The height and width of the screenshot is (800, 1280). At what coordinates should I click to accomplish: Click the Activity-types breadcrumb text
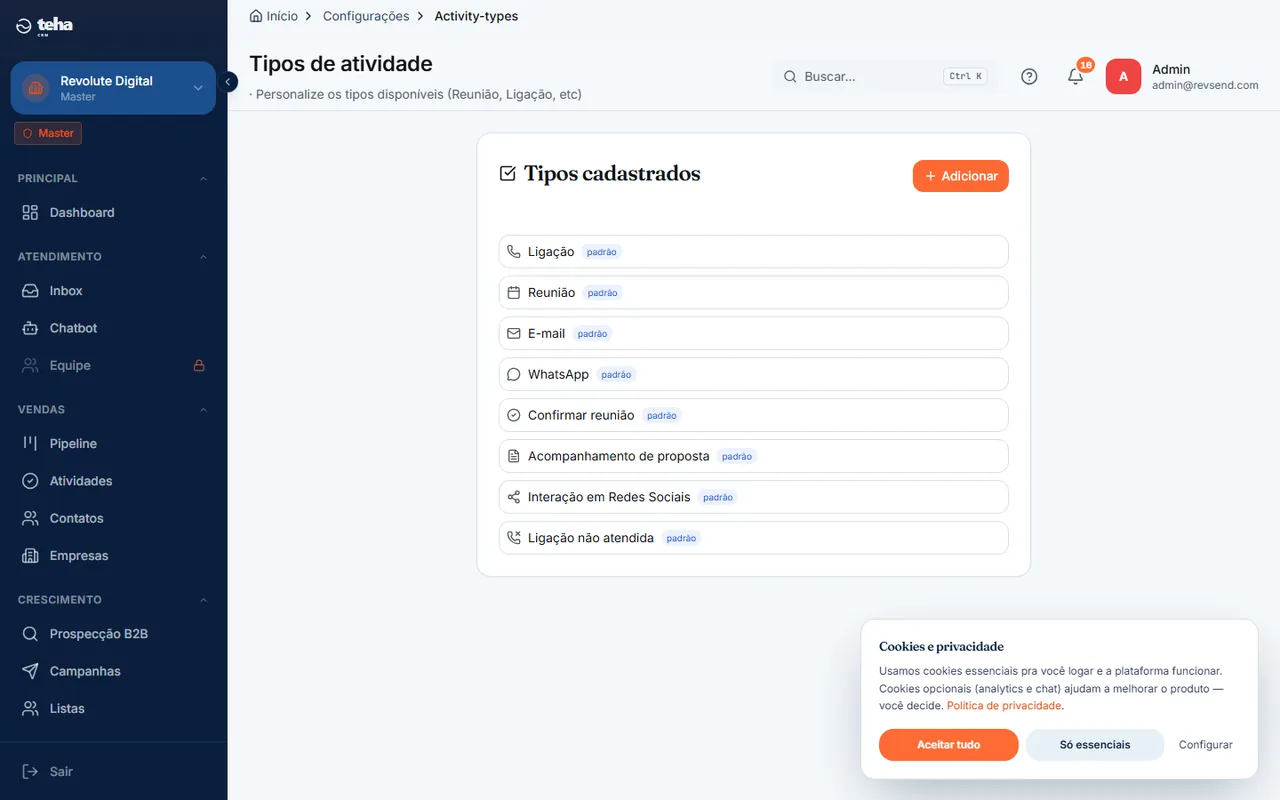coord(476,16)
